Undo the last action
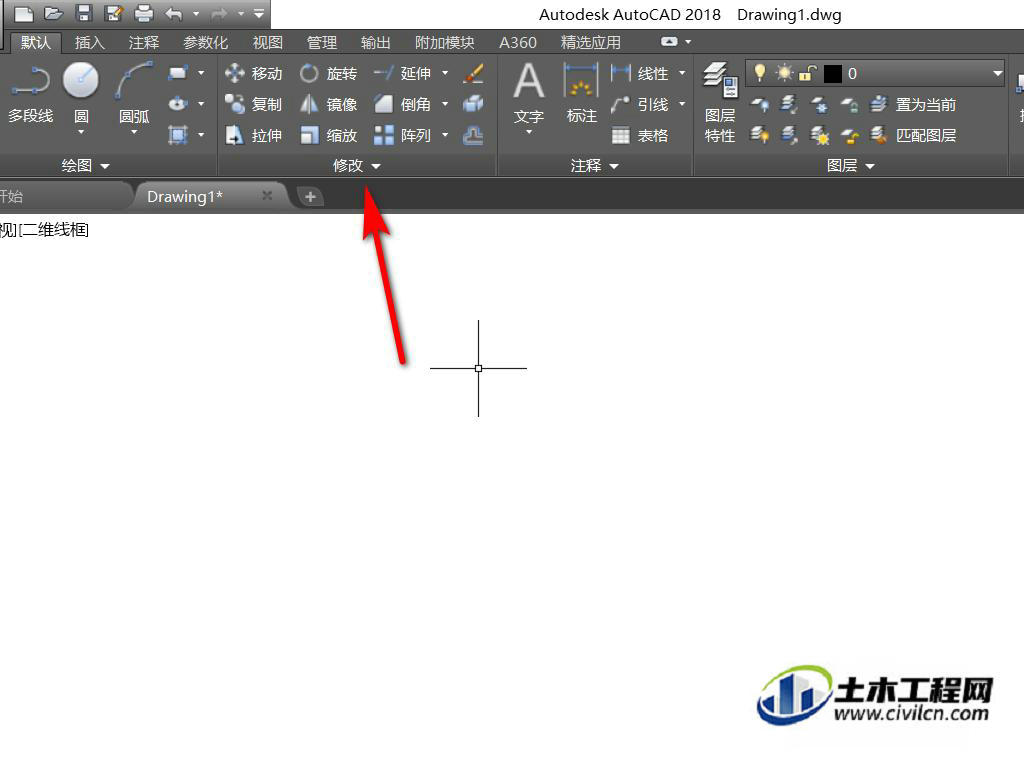Image resolution: width=1024 pixels, height=768 pixels. click(174, 14)
